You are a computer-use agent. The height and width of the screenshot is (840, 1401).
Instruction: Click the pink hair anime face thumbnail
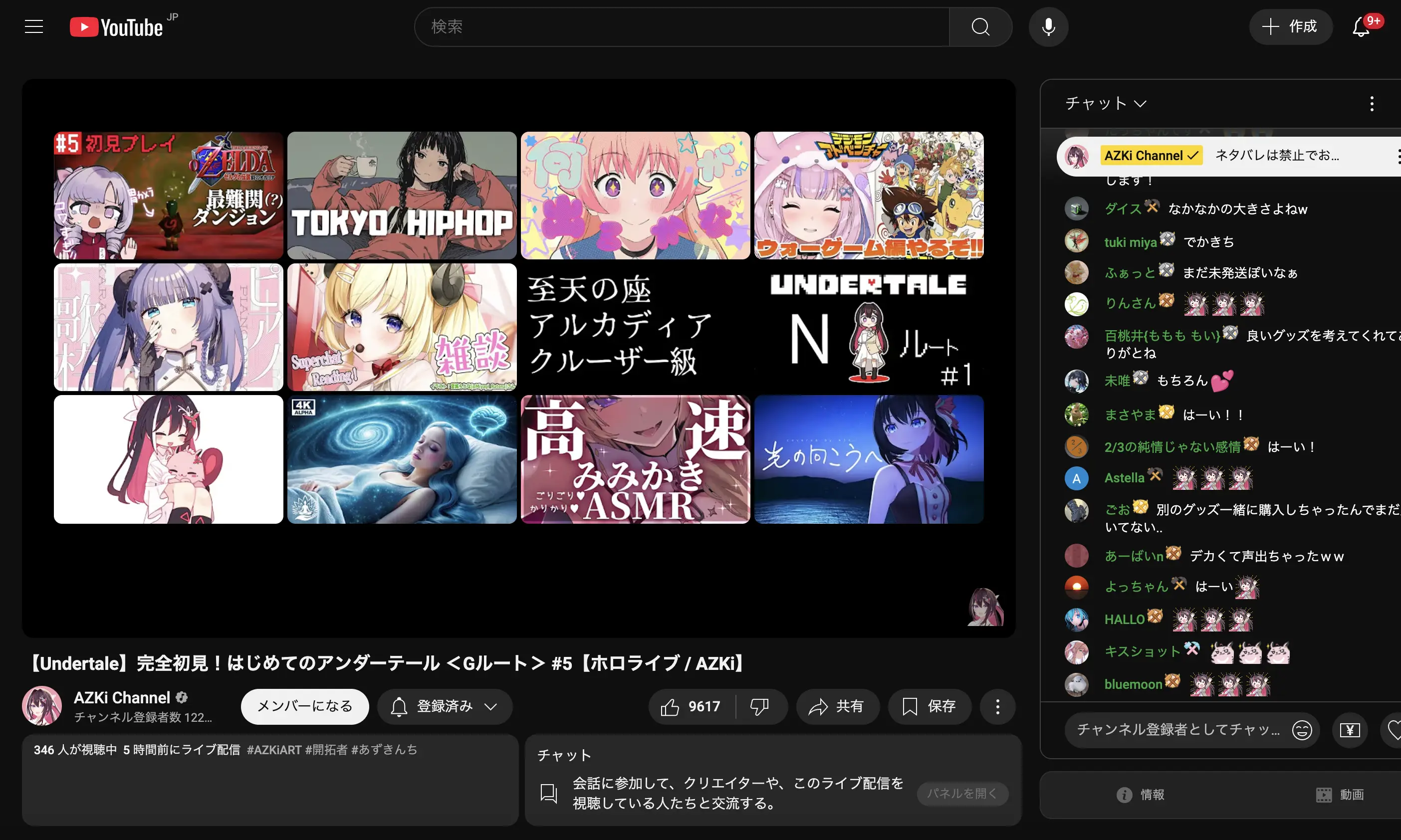635,196
